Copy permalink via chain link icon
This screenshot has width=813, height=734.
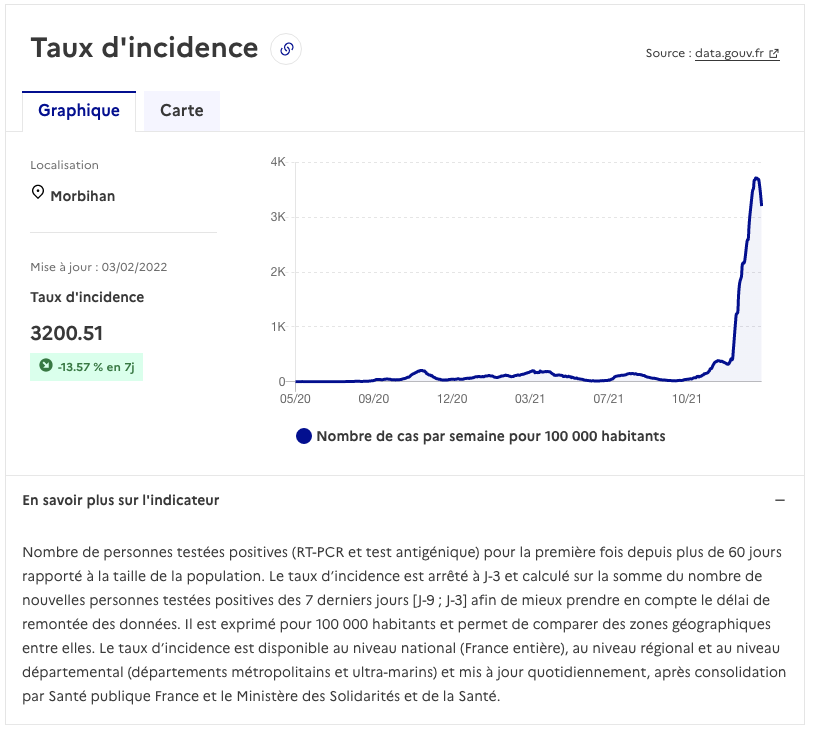click(x=286, y=49)
